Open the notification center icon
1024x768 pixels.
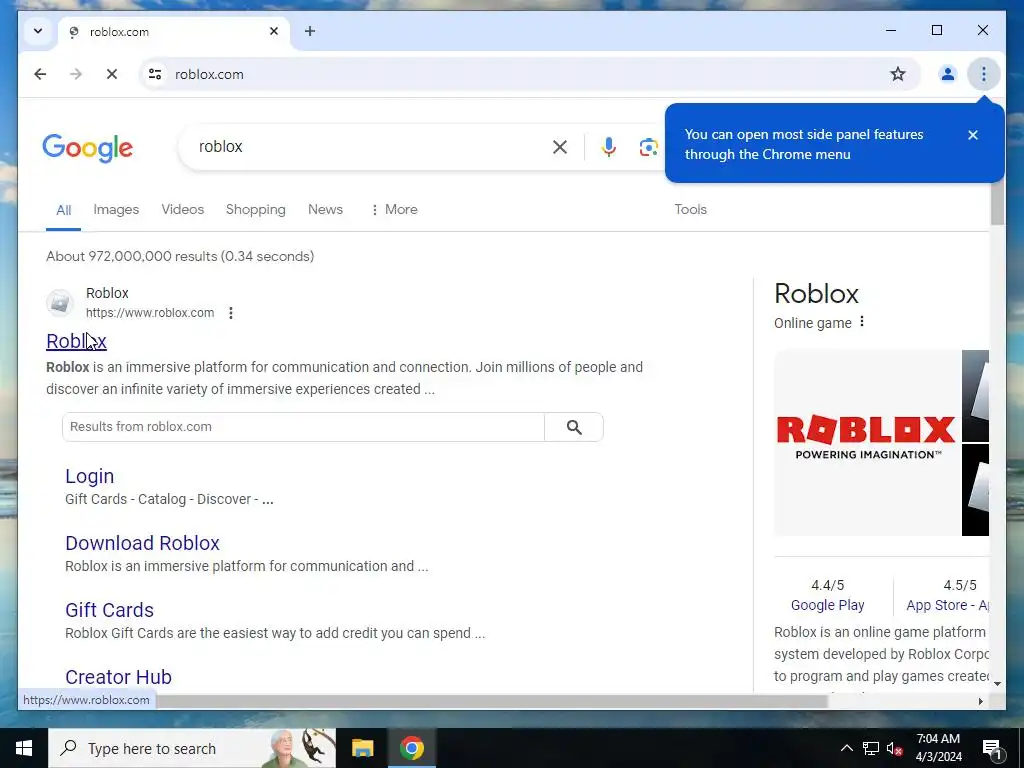click(x=993, y=748)
